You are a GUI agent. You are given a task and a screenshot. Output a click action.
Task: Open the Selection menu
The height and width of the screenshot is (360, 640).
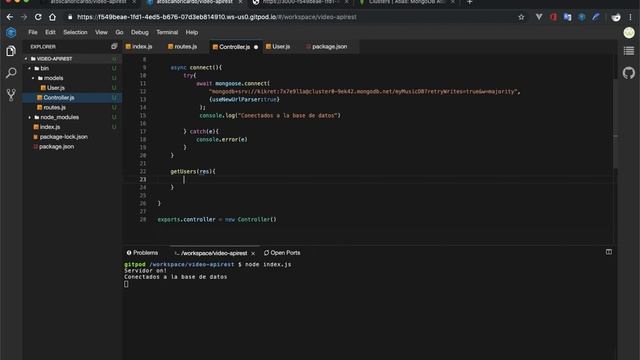[75, 32]
